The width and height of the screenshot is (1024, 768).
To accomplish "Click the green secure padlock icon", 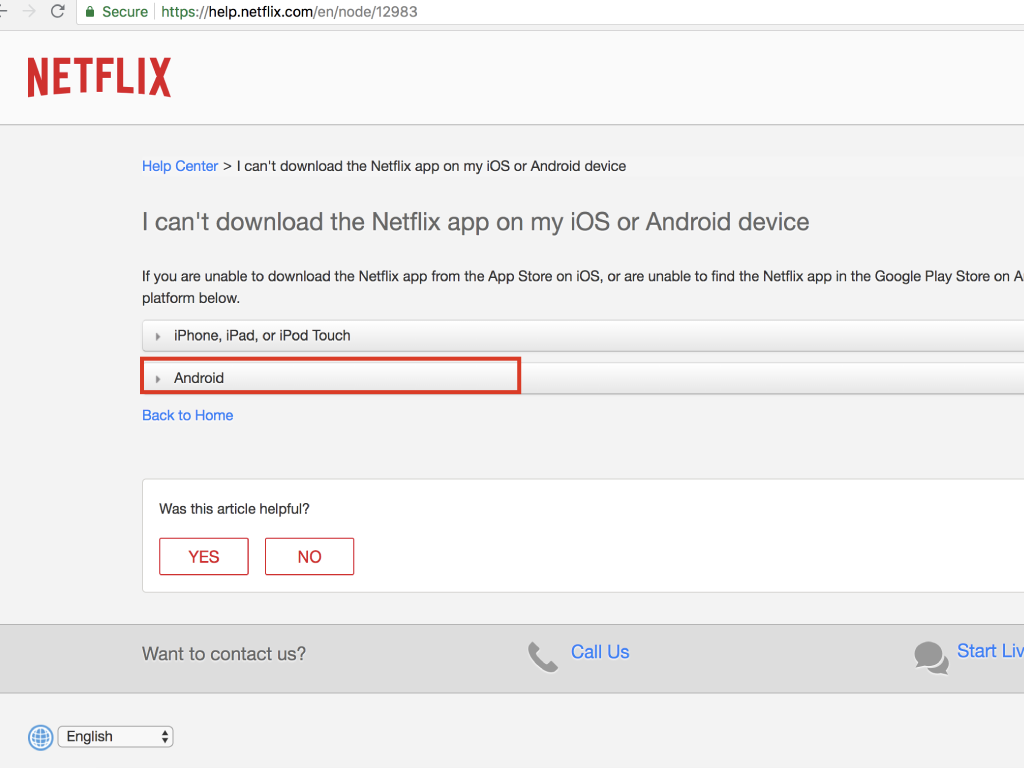I will (x=90, y=12).
